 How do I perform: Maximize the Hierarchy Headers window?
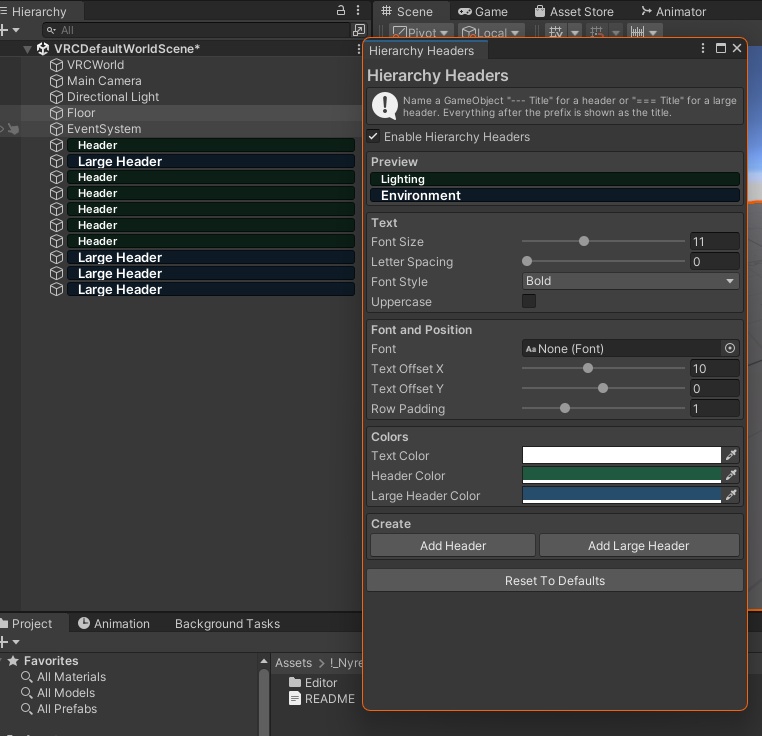(x=721, y=48)
